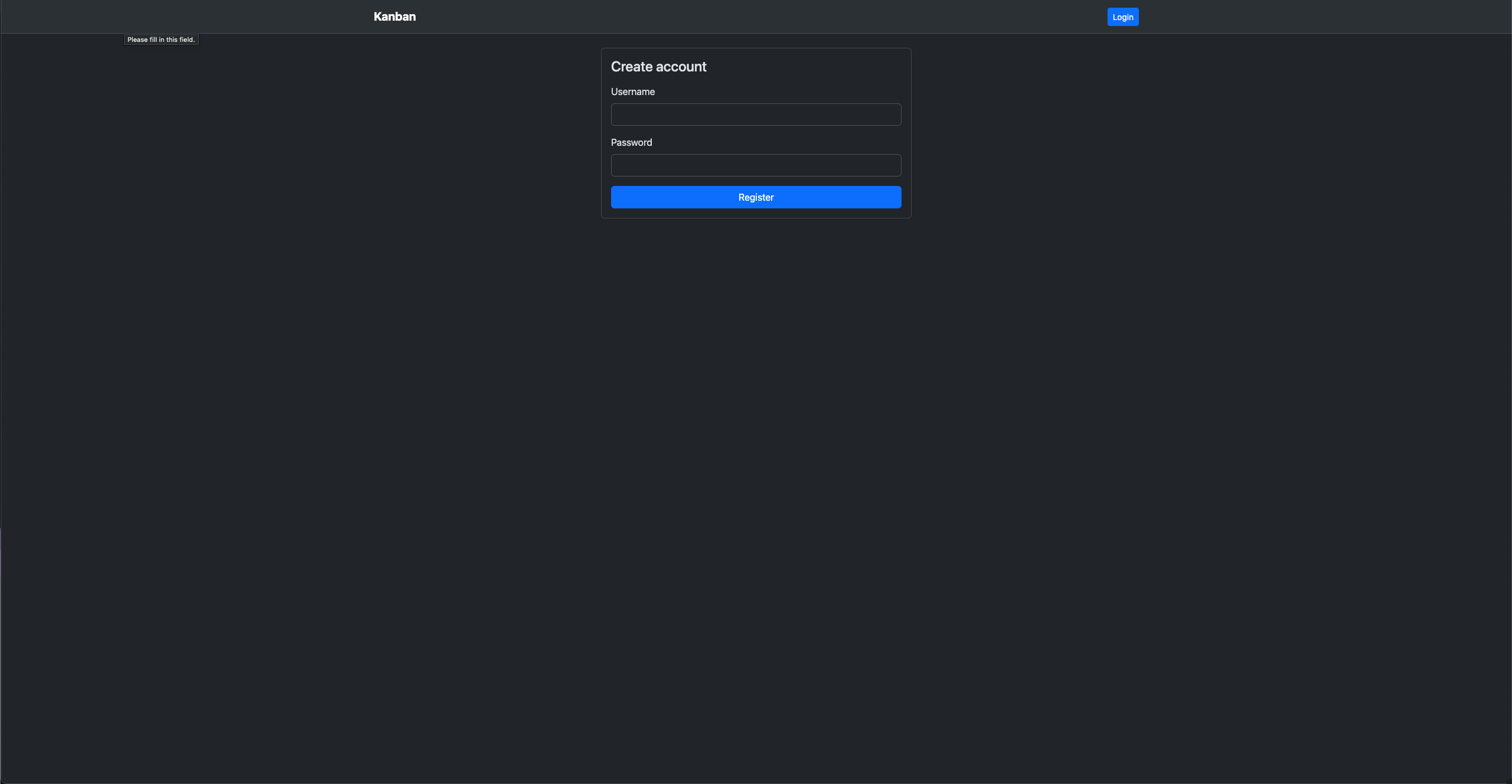Place cursor at left of Password box
Screen dimensions: 1512x784
[618, 165]
